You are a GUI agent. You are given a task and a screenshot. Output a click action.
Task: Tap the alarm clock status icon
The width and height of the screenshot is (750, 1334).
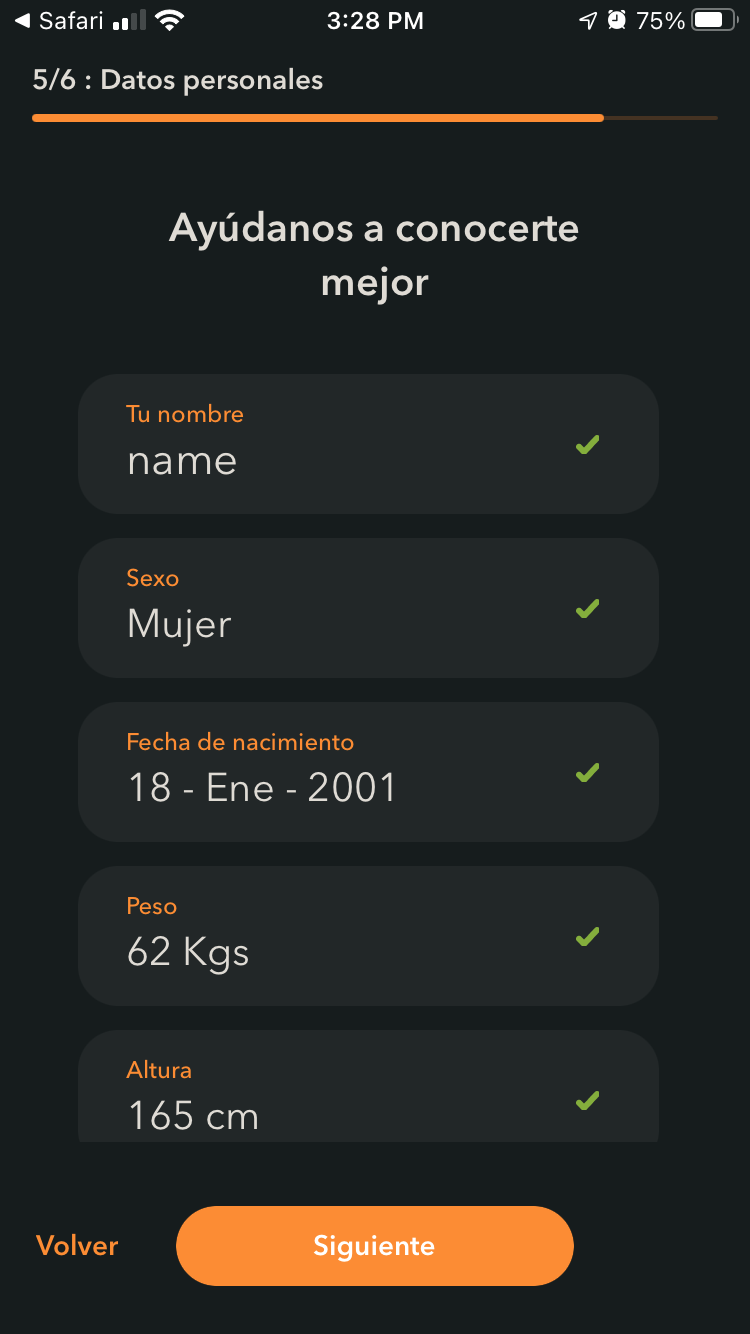(617, 20)
